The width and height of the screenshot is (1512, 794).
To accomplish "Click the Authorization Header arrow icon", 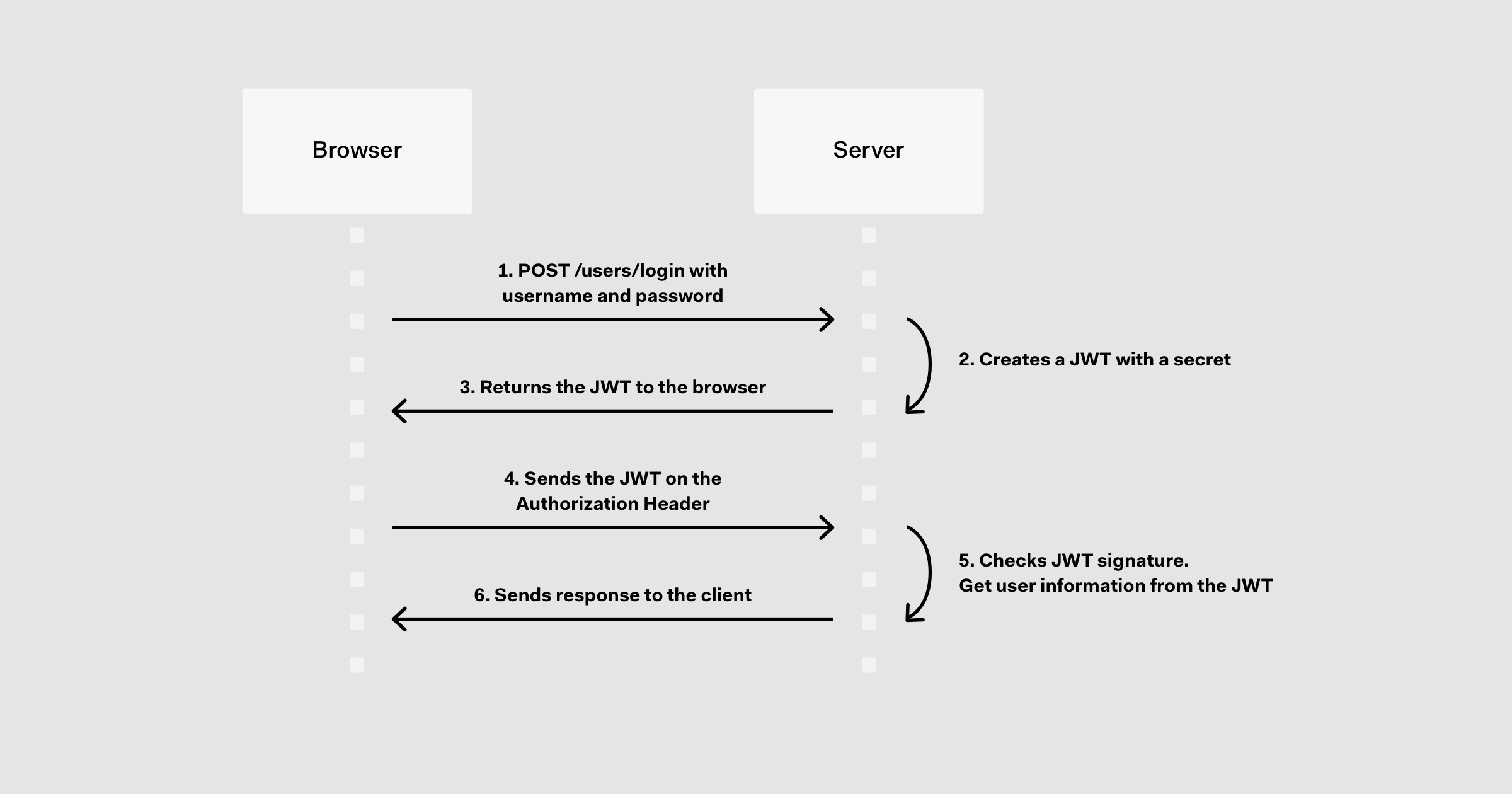I will coord(823,530).
